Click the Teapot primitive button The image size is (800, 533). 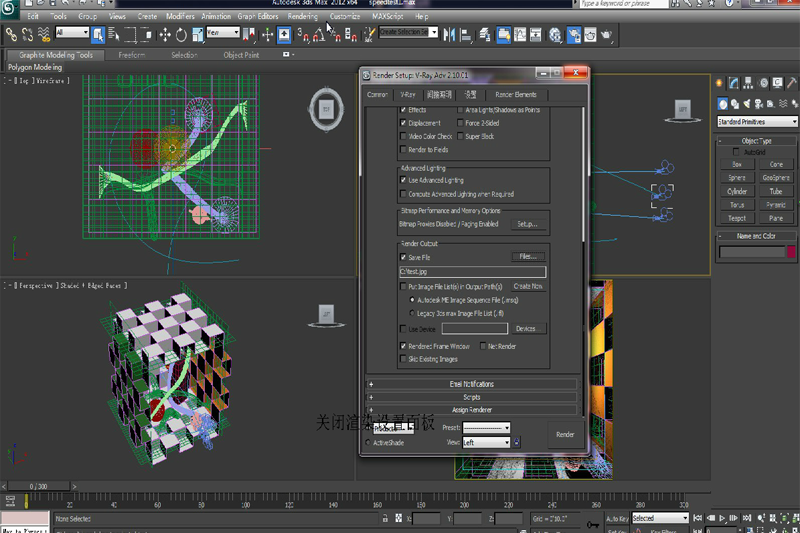click(x=737, y=218)
